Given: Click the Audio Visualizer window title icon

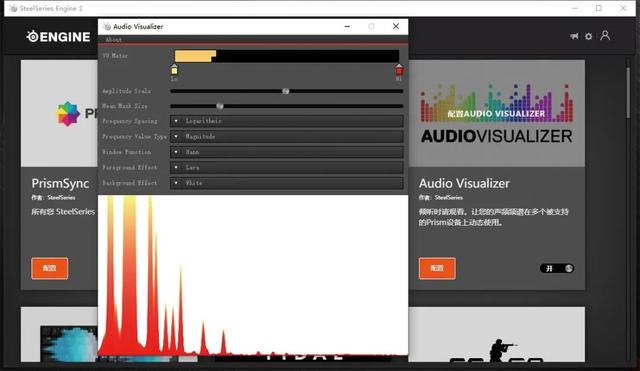Looking at the screenshot, I should (107, 27).
